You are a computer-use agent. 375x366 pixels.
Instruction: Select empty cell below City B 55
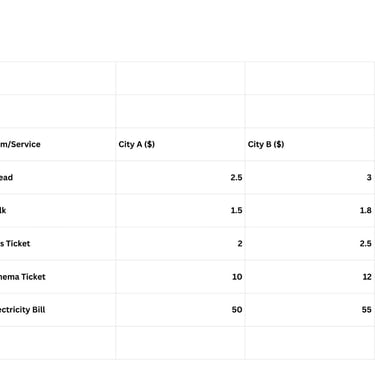pyautogui.click(x=310, y=343)
